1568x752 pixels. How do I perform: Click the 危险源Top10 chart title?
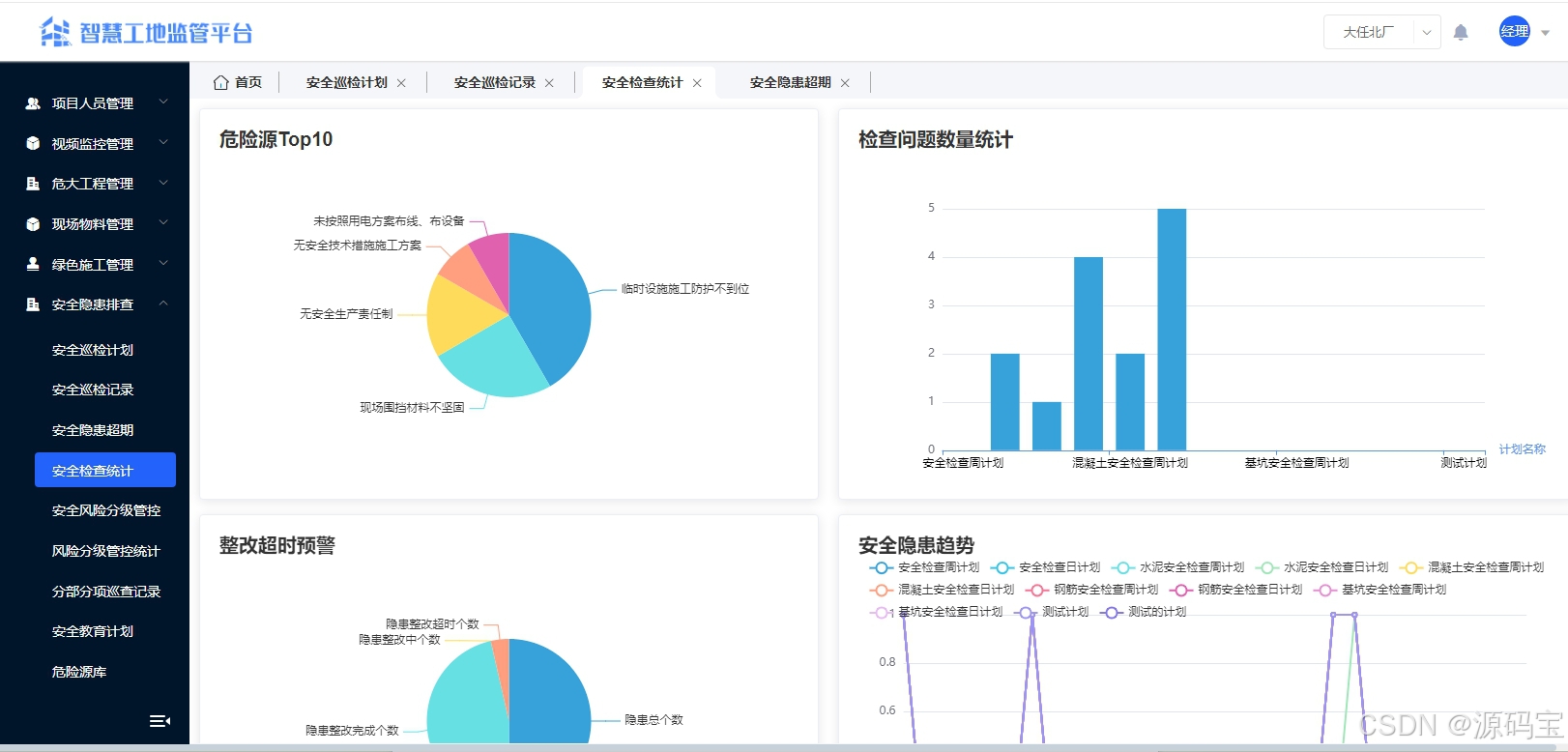click(276, 139)
